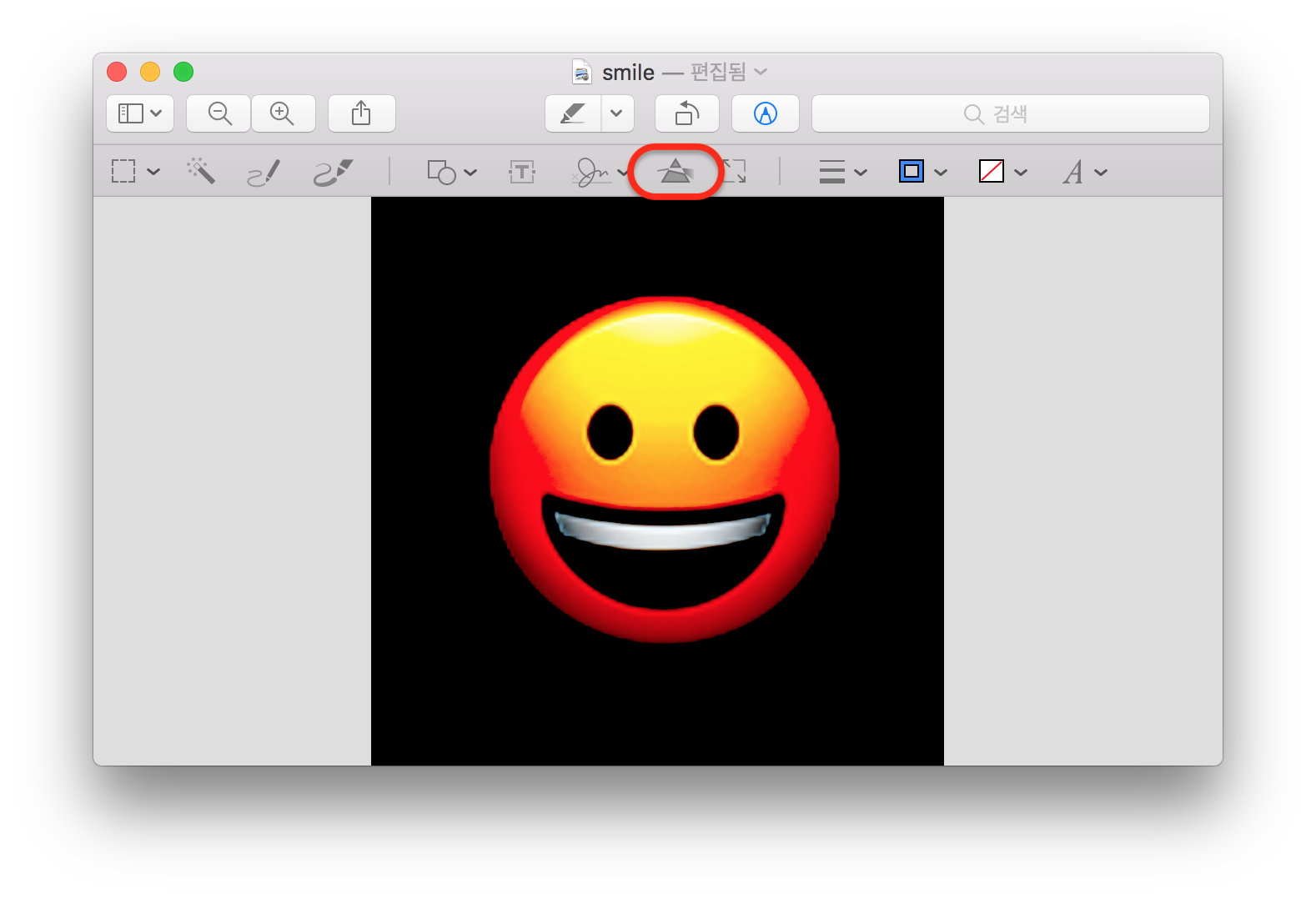Select the Instant Alpha magic wand
Viewport: 1316px width, 899px height.
coord(201,171)
